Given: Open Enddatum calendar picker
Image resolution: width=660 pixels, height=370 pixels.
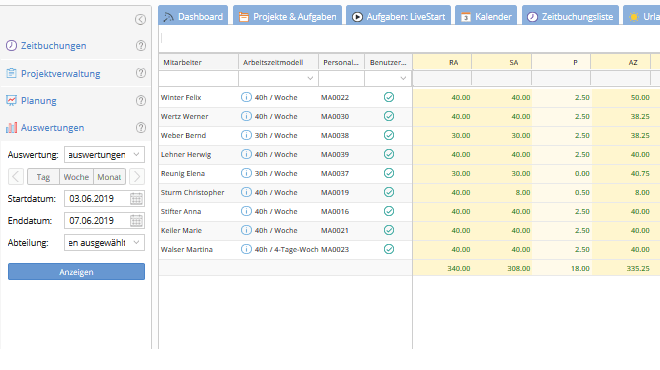Looking at the screenshot, I should (136, 221).
